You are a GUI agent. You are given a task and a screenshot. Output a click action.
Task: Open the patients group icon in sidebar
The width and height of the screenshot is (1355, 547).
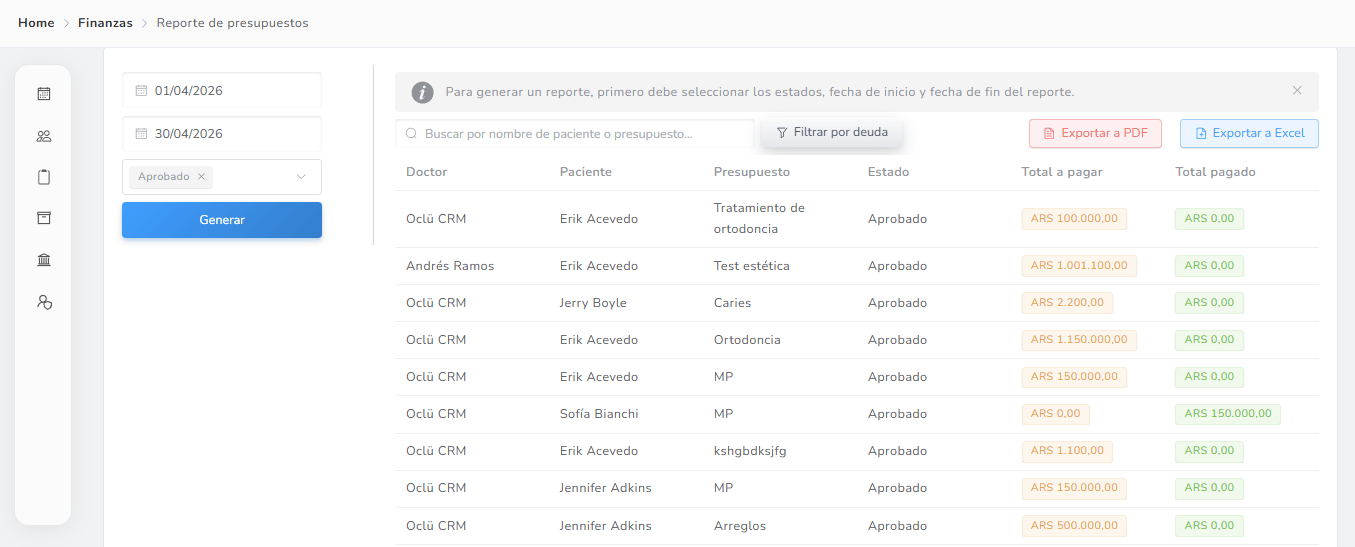click(x=43, y=136)
